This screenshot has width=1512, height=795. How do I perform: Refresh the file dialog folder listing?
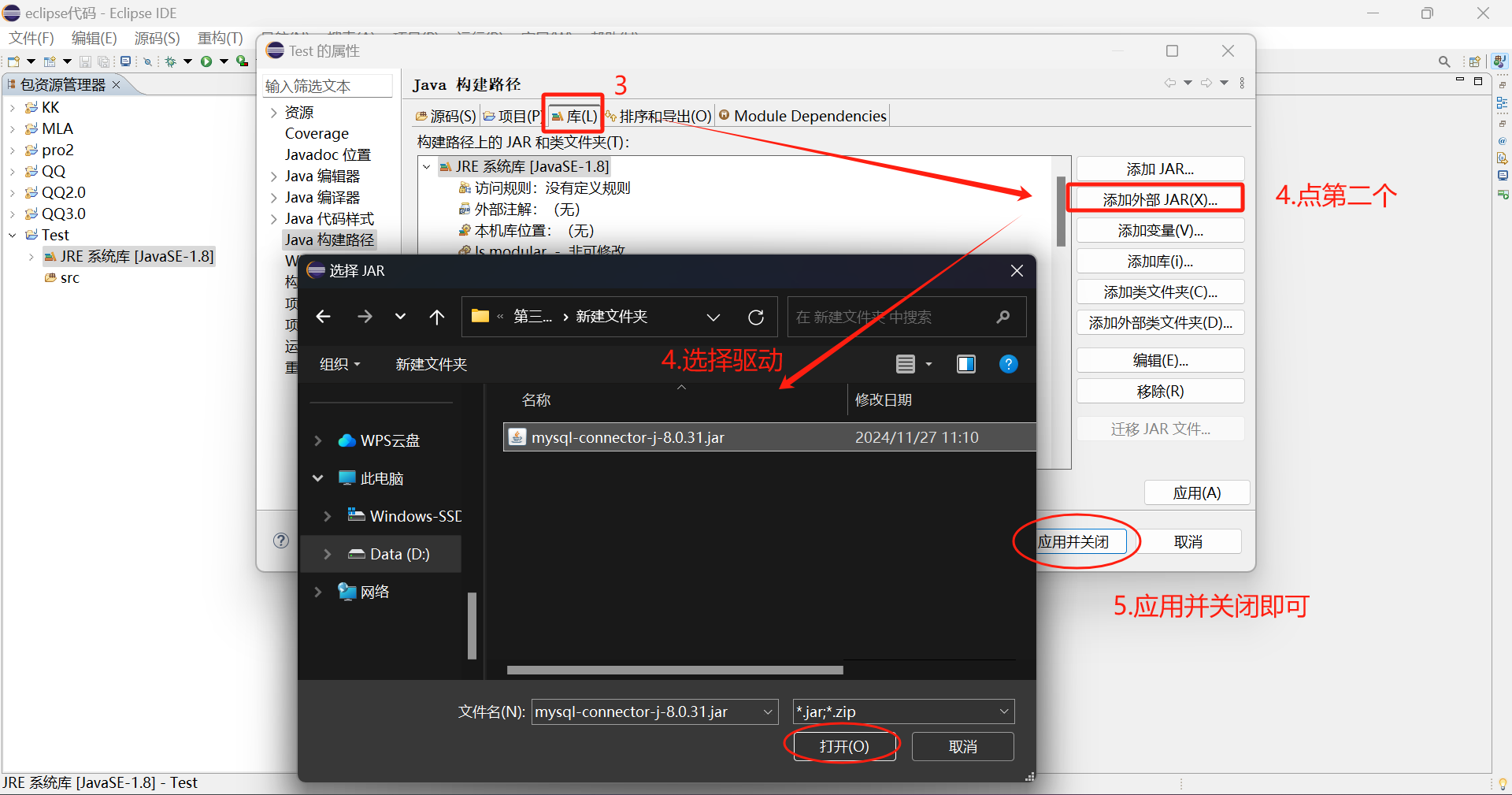[x=756, y=317]
